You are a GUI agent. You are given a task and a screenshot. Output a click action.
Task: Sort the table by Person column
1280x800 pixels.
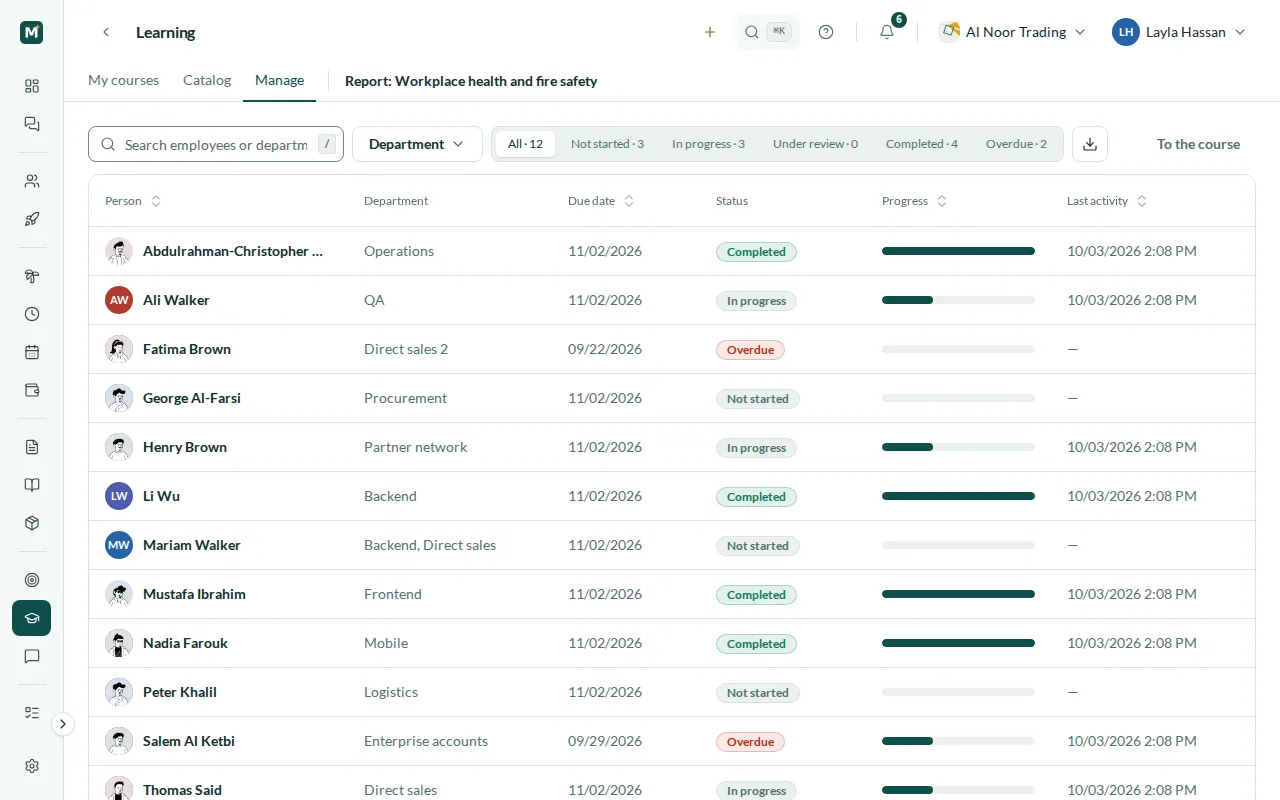[x=133, y=201]
